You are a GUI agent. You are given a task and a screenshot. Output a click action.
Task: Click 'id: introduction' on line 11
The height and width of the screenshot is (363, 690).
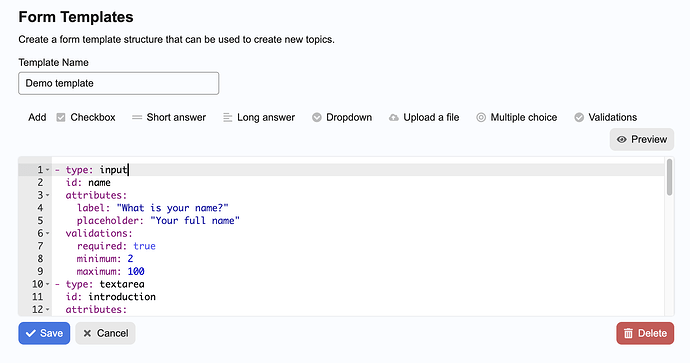coord(110,297)
